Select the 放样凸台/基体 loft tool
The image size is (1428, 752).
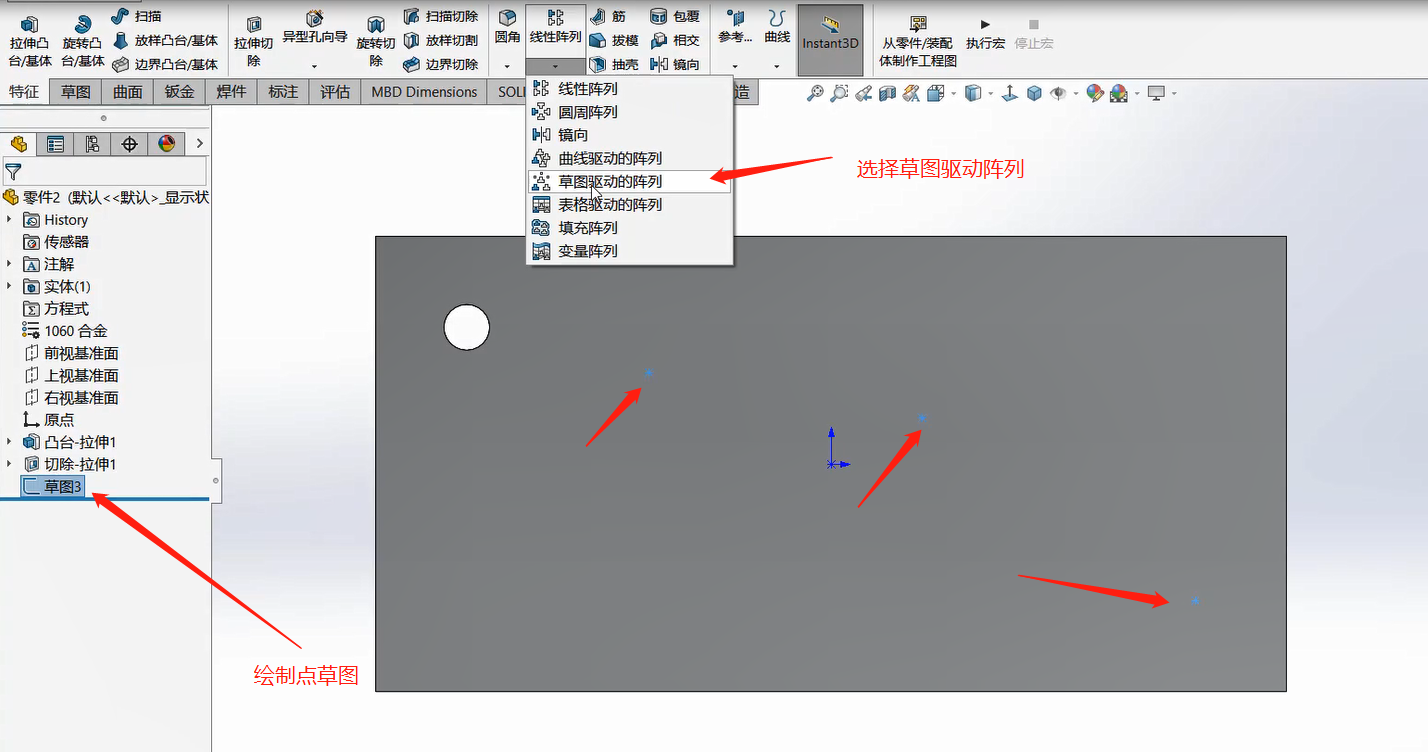coord(164,40)
